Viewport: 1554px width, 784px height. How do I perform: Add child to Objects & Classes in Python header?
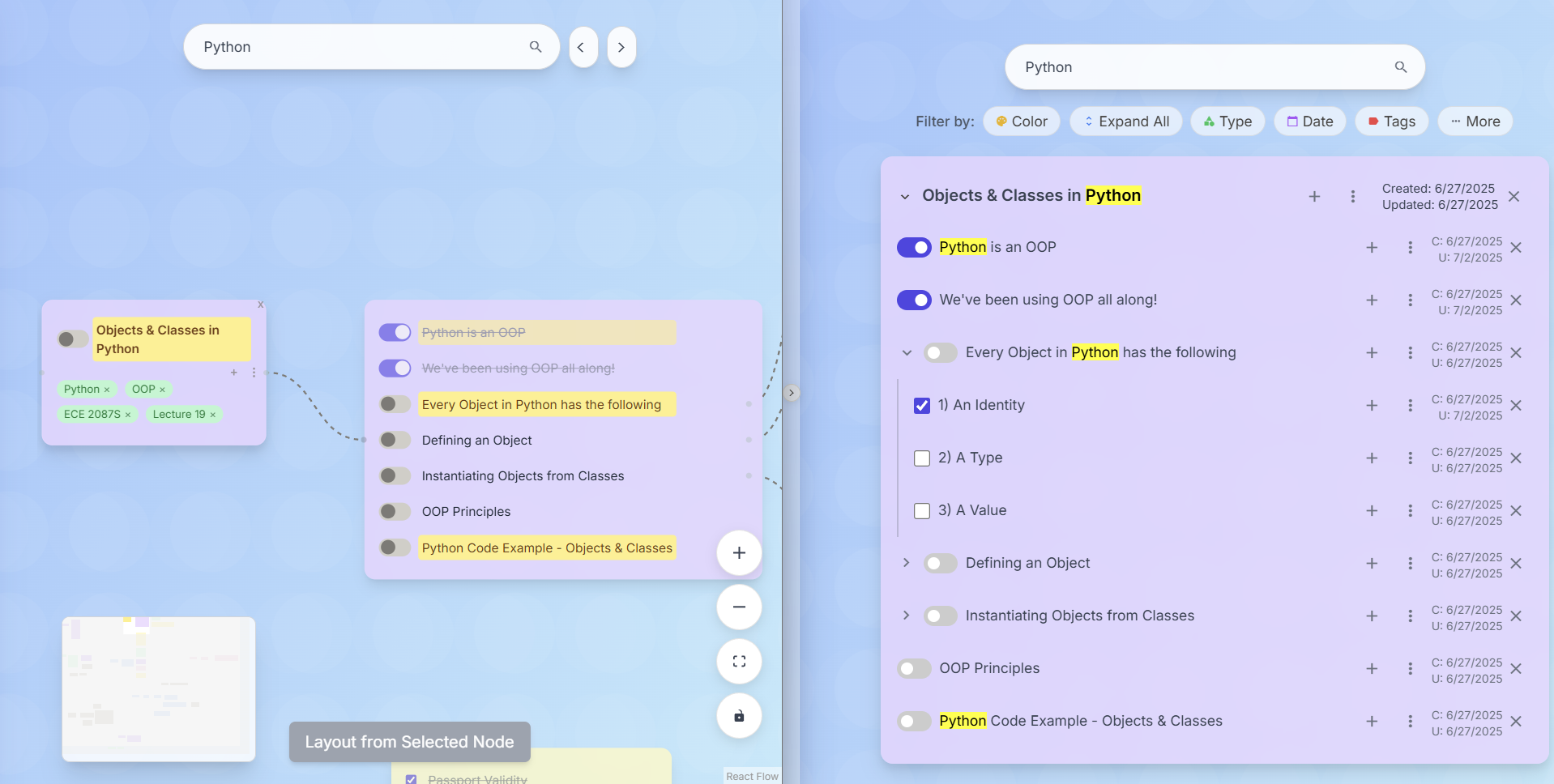point(1314,196)
